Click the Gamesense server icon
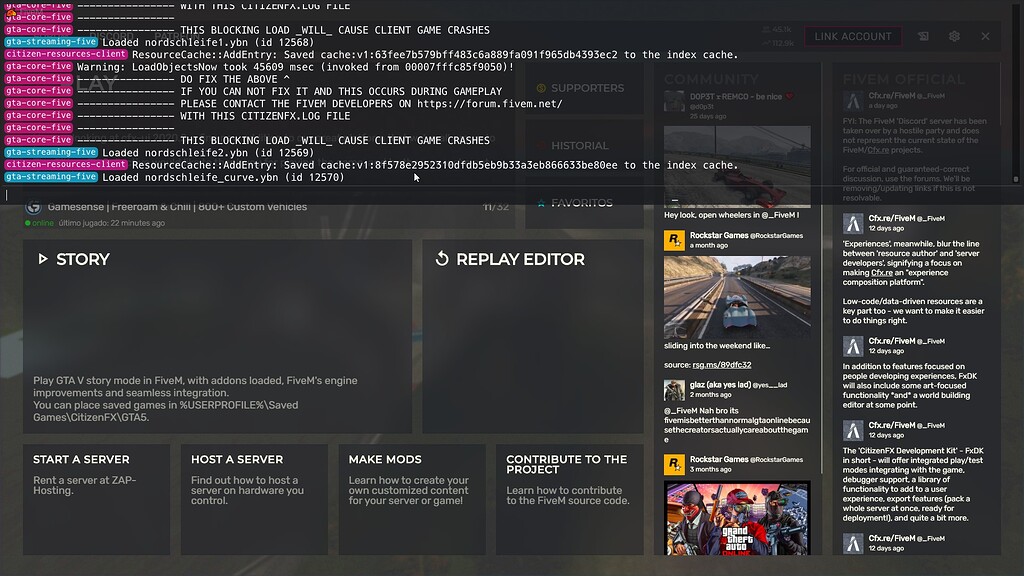This screenshot has width=1024, height=576. click(33, 207)
